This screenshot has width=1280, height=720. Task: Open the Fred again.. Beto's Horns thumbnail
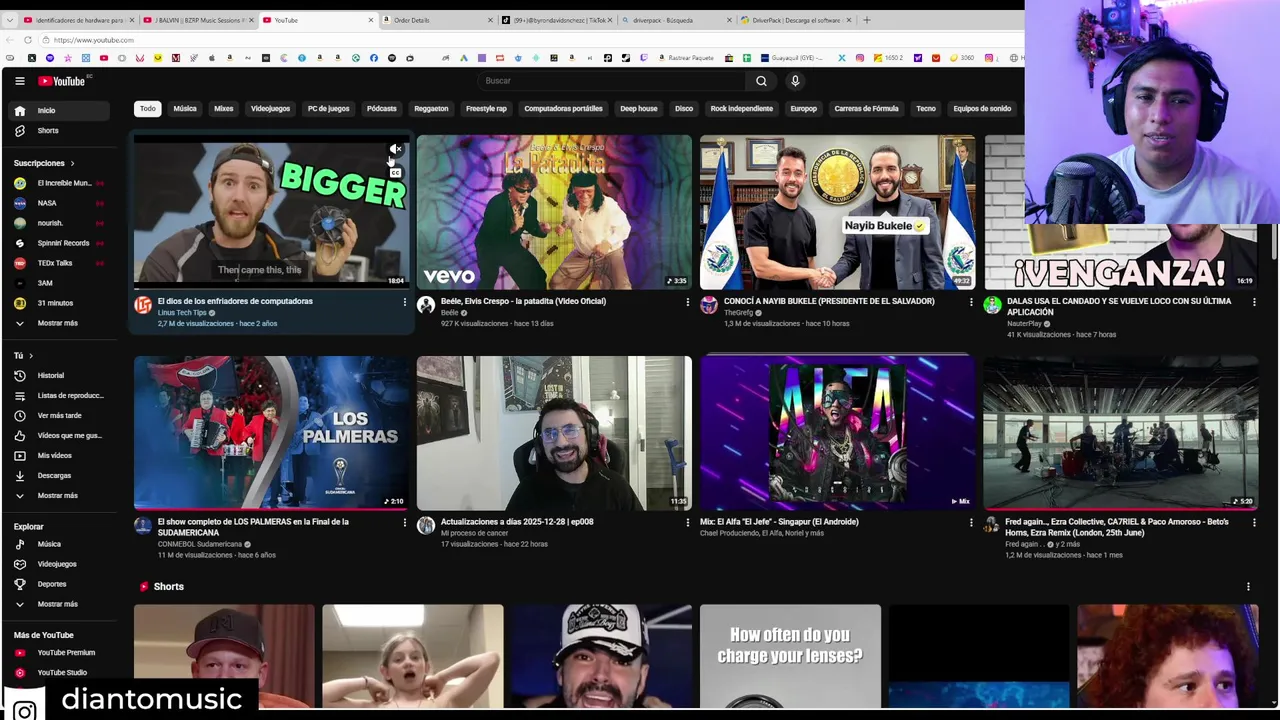1120,433
